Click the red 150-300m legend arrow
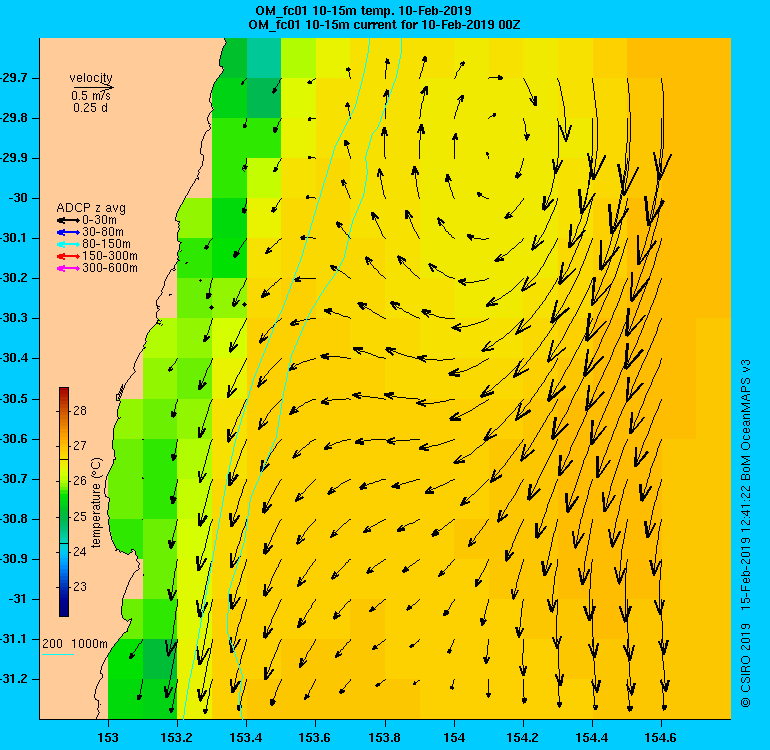Viewport: 770px width, 750px height. [68, 256]
